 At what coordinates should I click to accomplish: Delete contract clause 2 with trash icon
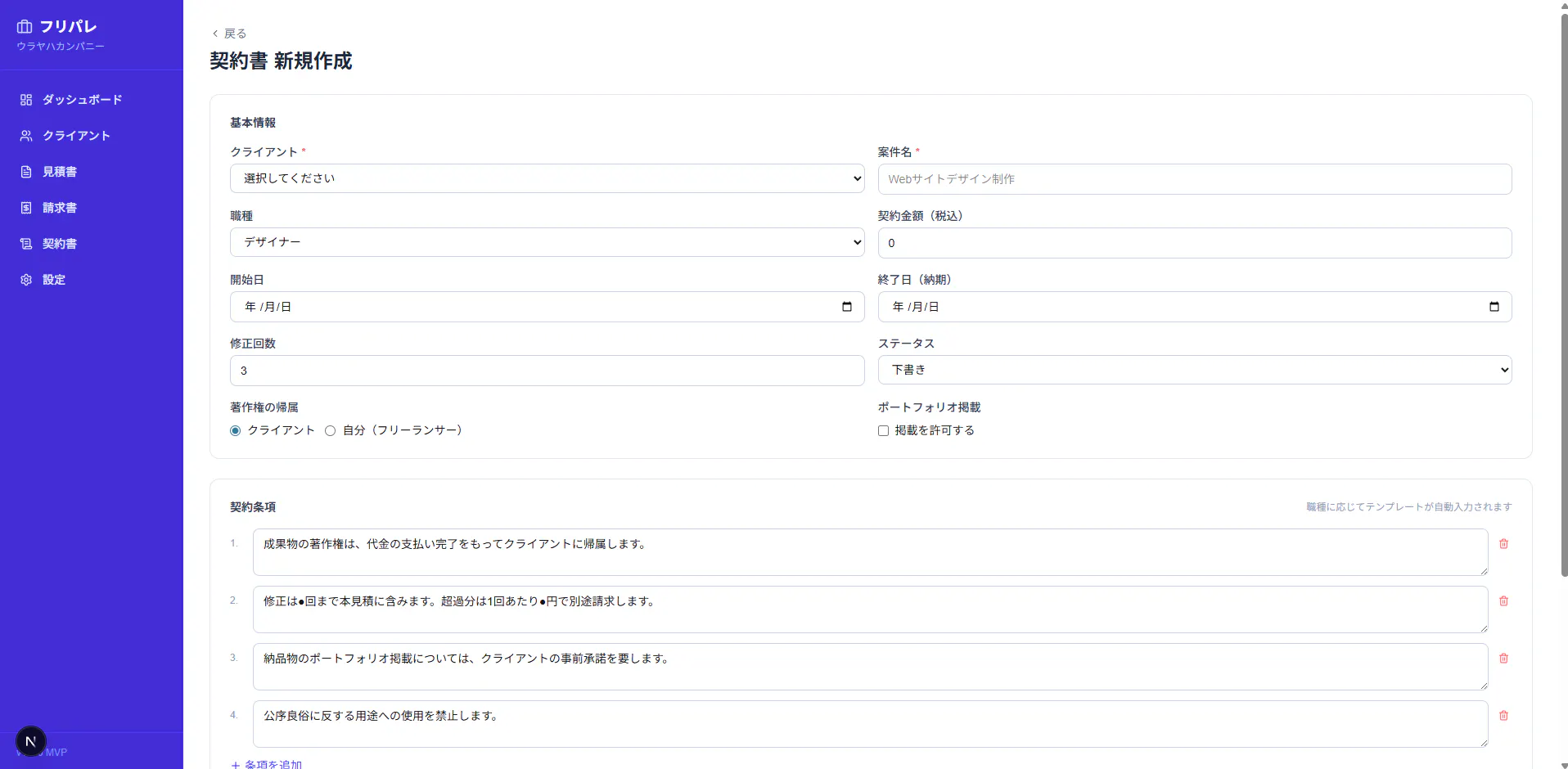[x=1503, y=601]
